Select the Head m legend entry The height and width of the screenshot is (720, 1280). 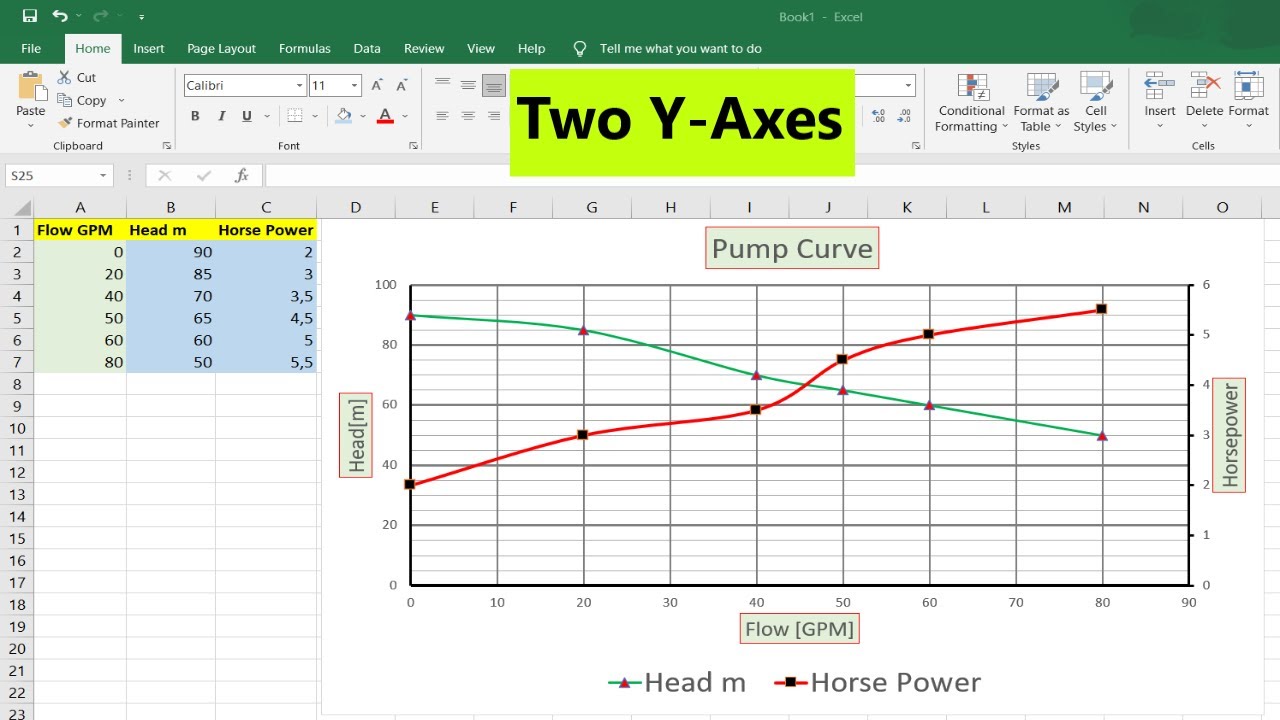pyautogui.click(x=677, y=682)
